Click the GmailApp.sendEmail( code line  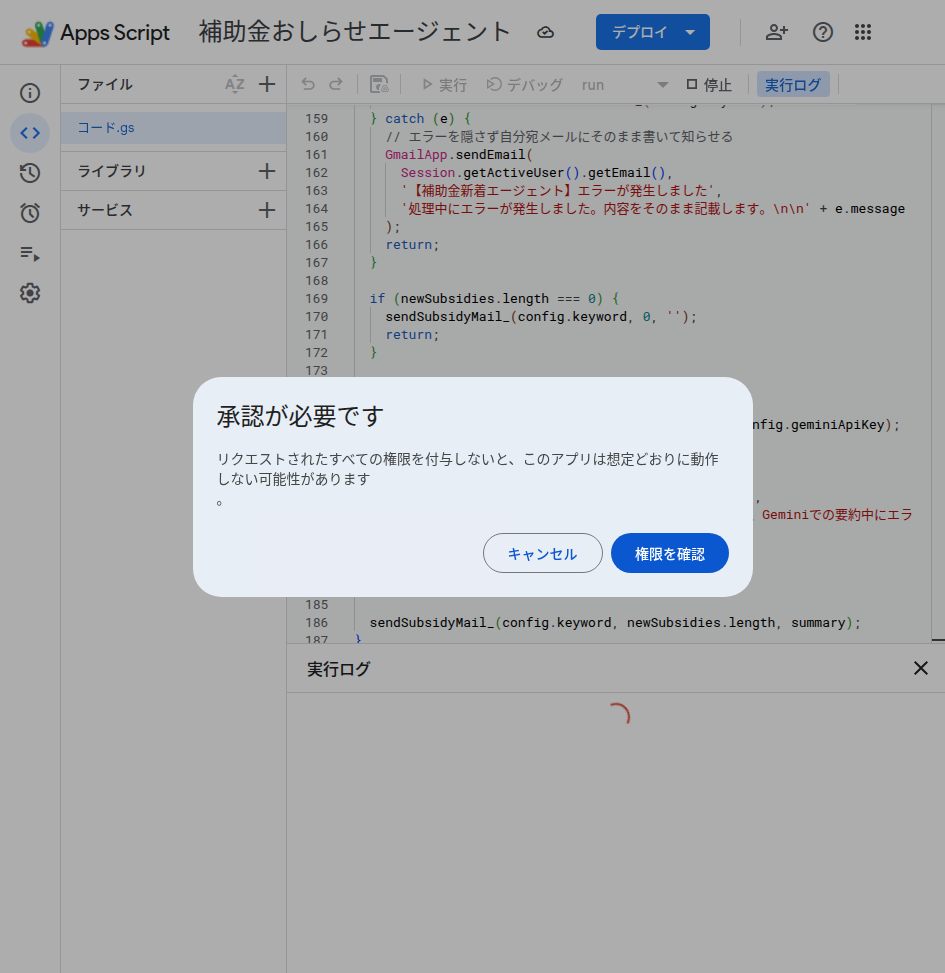(x=459, y=155)
